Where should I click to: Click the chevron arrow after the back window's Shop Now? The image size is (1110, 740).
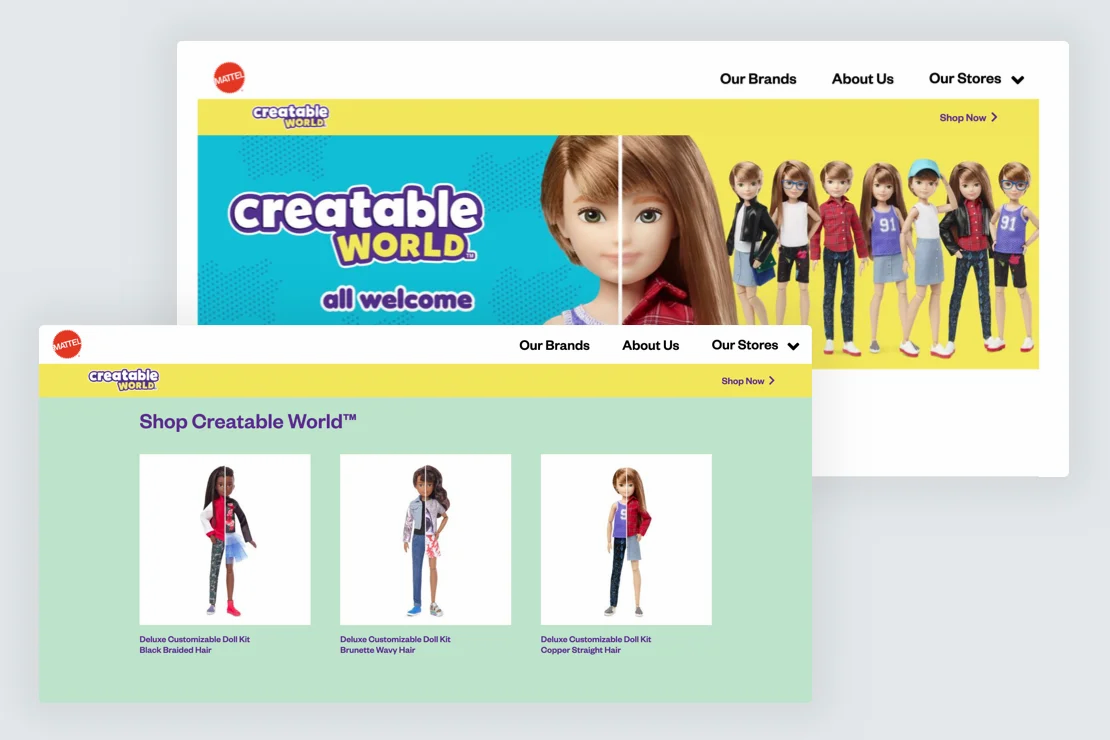pos(994,117)
